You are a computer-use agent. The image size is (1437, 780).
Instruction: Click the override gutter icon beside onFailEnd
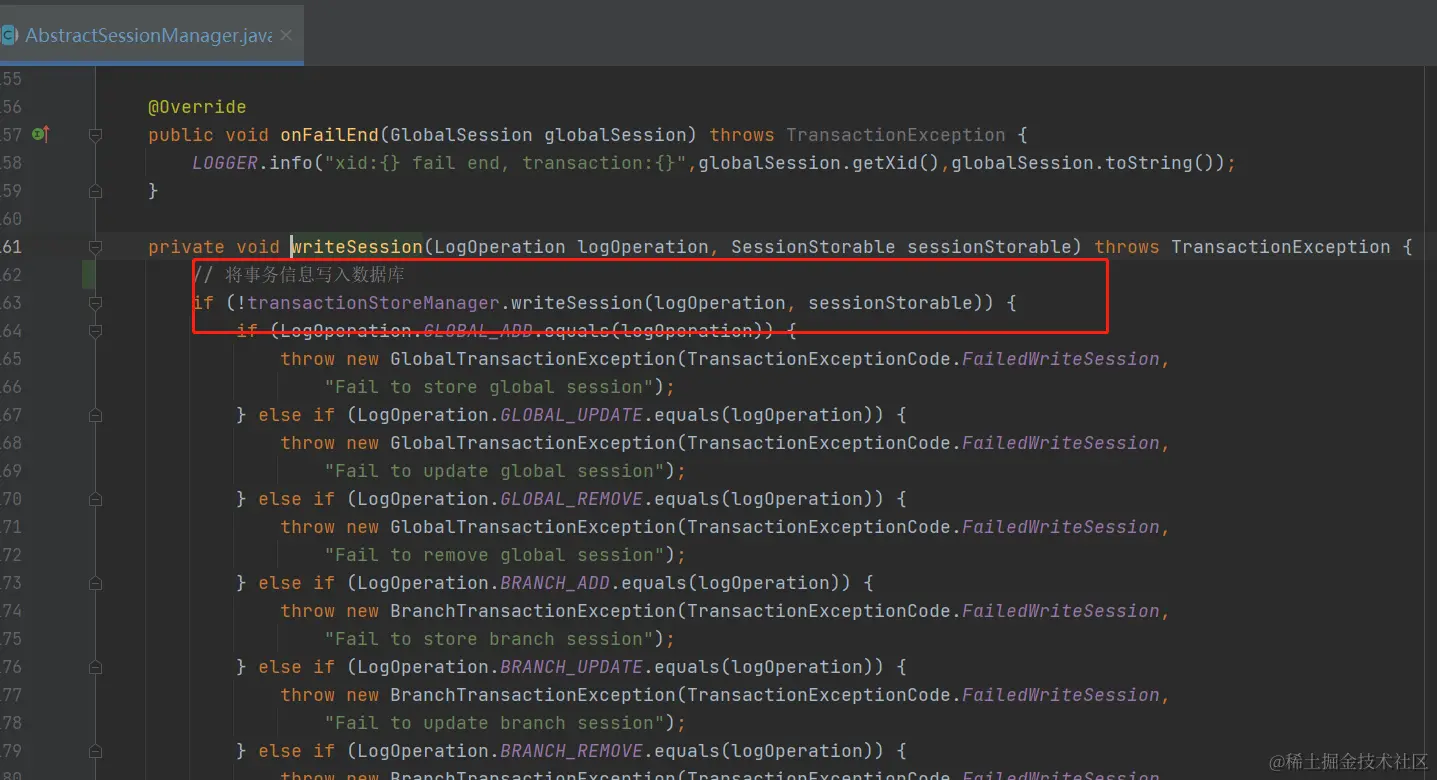(40, 133)
